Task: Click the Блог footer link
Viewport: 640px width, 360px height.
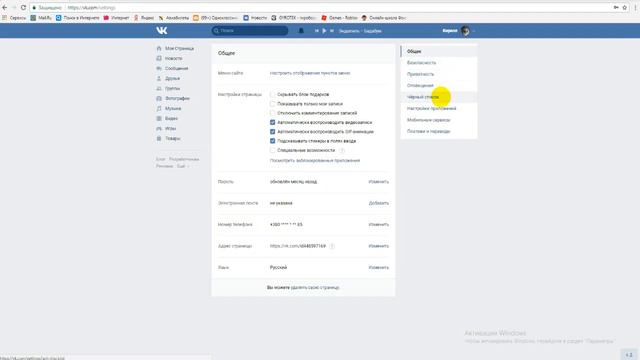Action: point(160,159)
